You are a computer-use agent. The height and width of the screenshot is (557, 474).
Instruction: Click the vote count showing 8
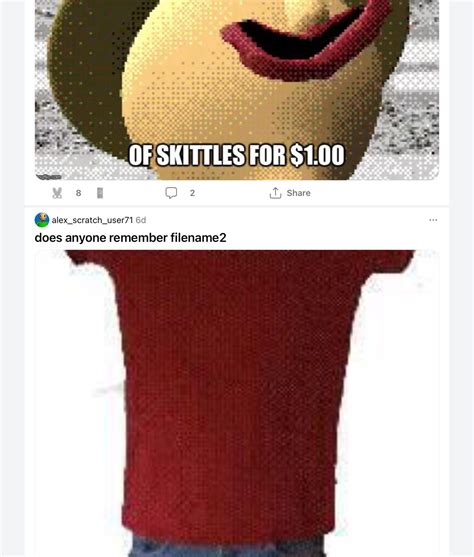point(79,193)
